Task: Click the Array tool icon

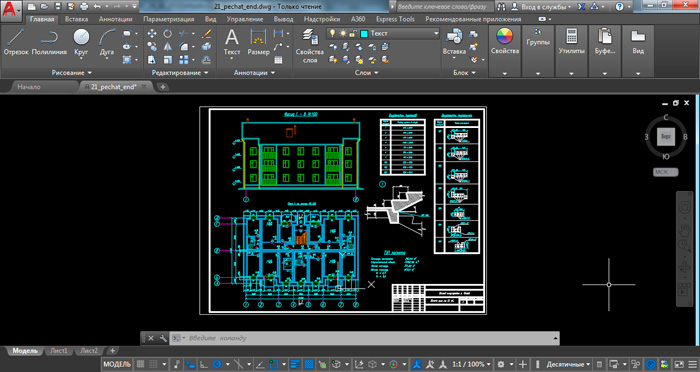Action: (x=183, y=59)
